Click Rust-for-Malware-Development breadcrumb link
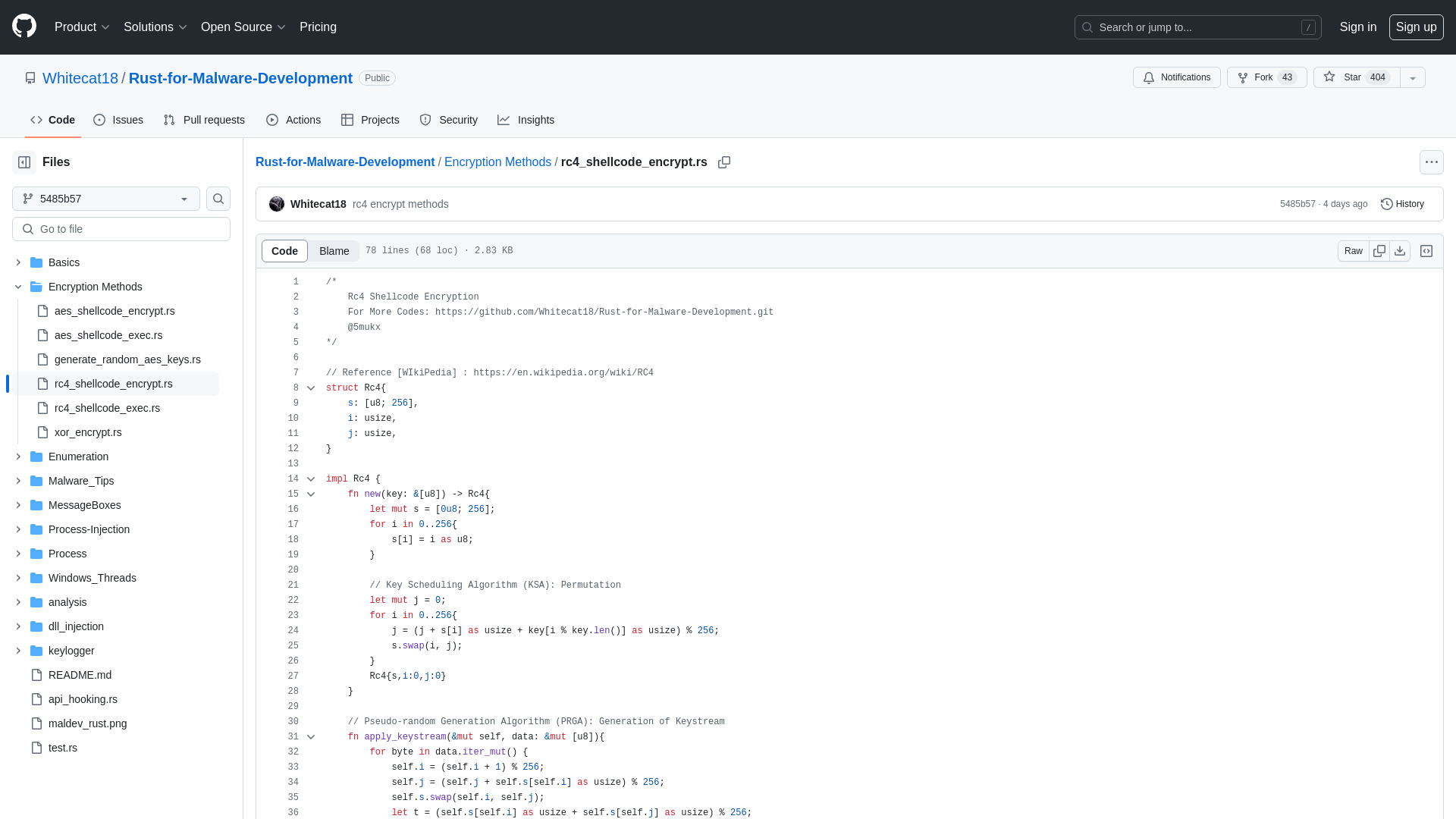This screenshot has width=1456, height=819. click(x=345, y=162)
